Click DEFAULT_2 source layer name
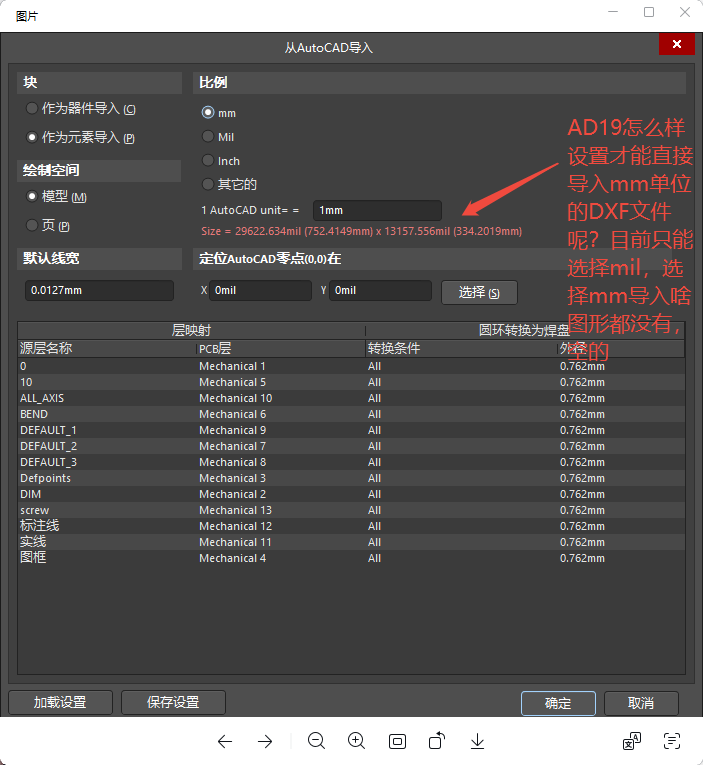The width and height of the screenshot is (703, 765). [x=48, y=446]
